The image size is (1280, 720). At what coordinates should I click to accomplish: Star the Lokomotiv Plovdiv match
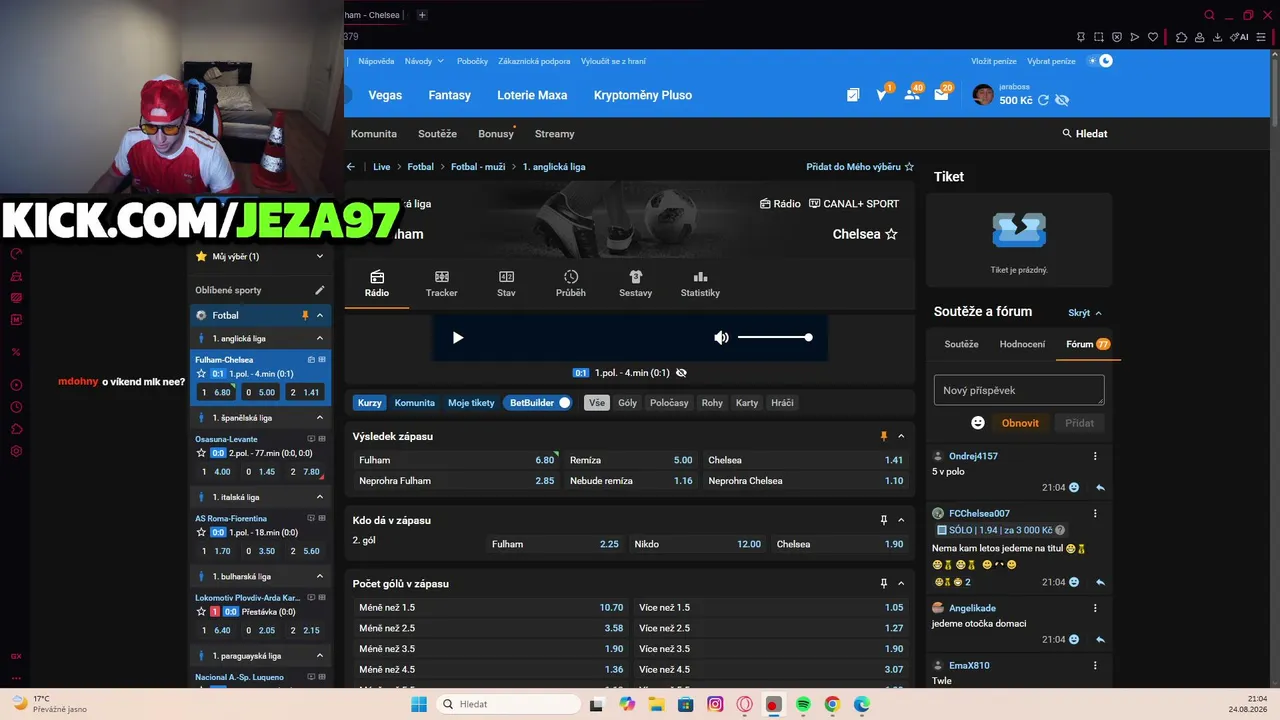tap(201, 612)
